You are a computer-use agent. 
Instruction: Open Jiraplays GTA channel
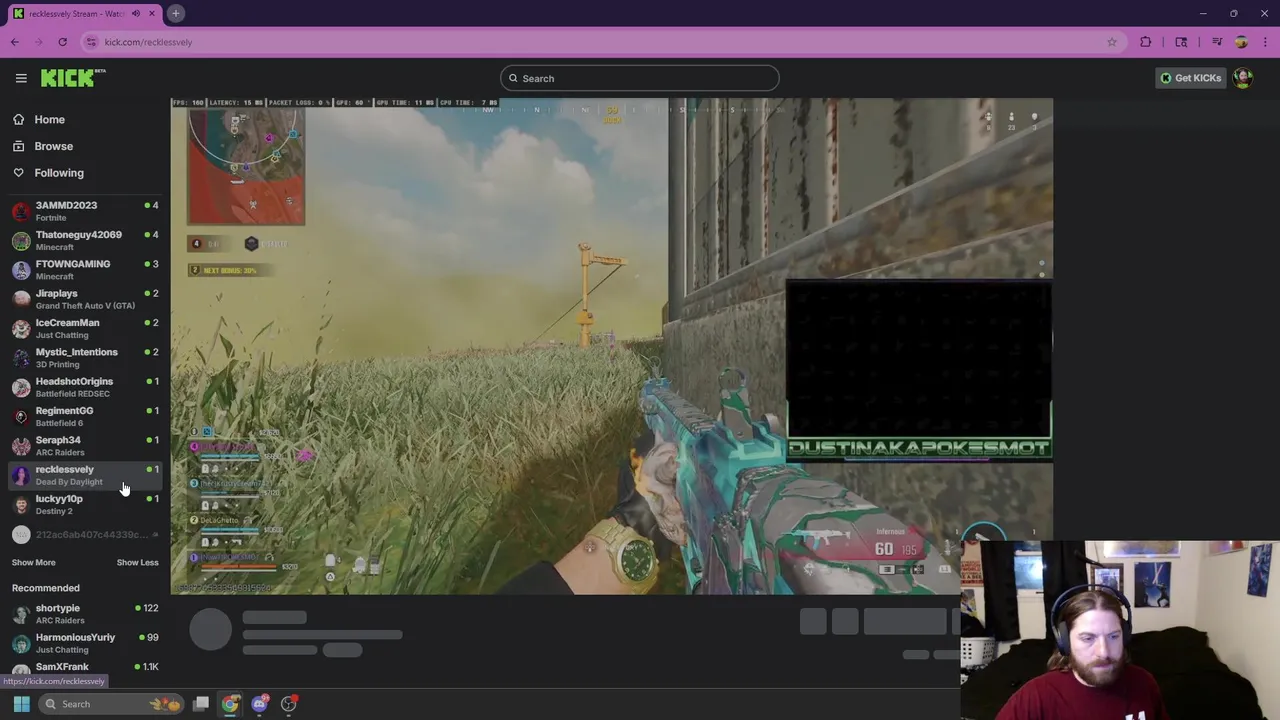85,299
